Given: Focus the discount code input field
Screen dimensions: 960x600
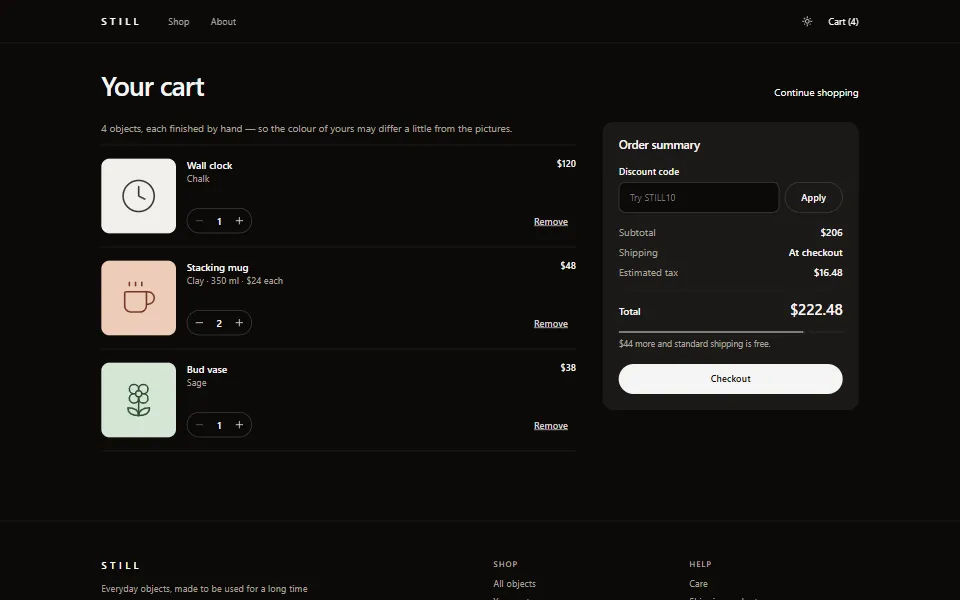Looking at the screenshot, I should click(699, 198).
